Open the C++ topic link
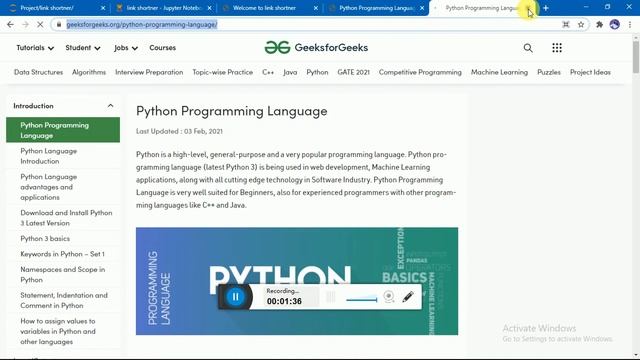This screenshot has height=360, width=640. tap(268, 72)
